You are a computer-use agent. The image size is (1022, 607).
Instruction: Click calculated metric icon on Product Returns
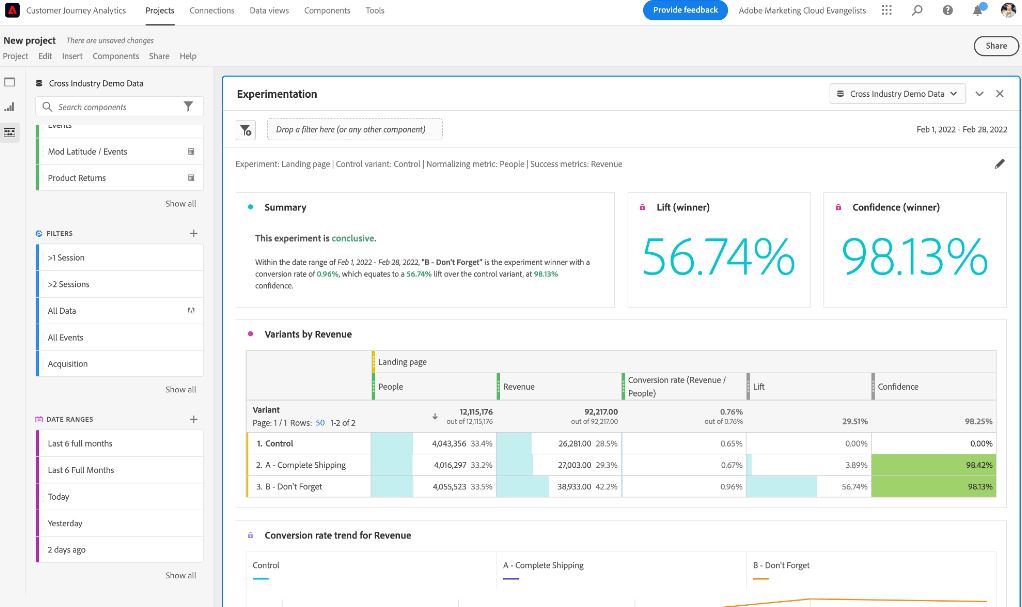(x=191, y=177)
